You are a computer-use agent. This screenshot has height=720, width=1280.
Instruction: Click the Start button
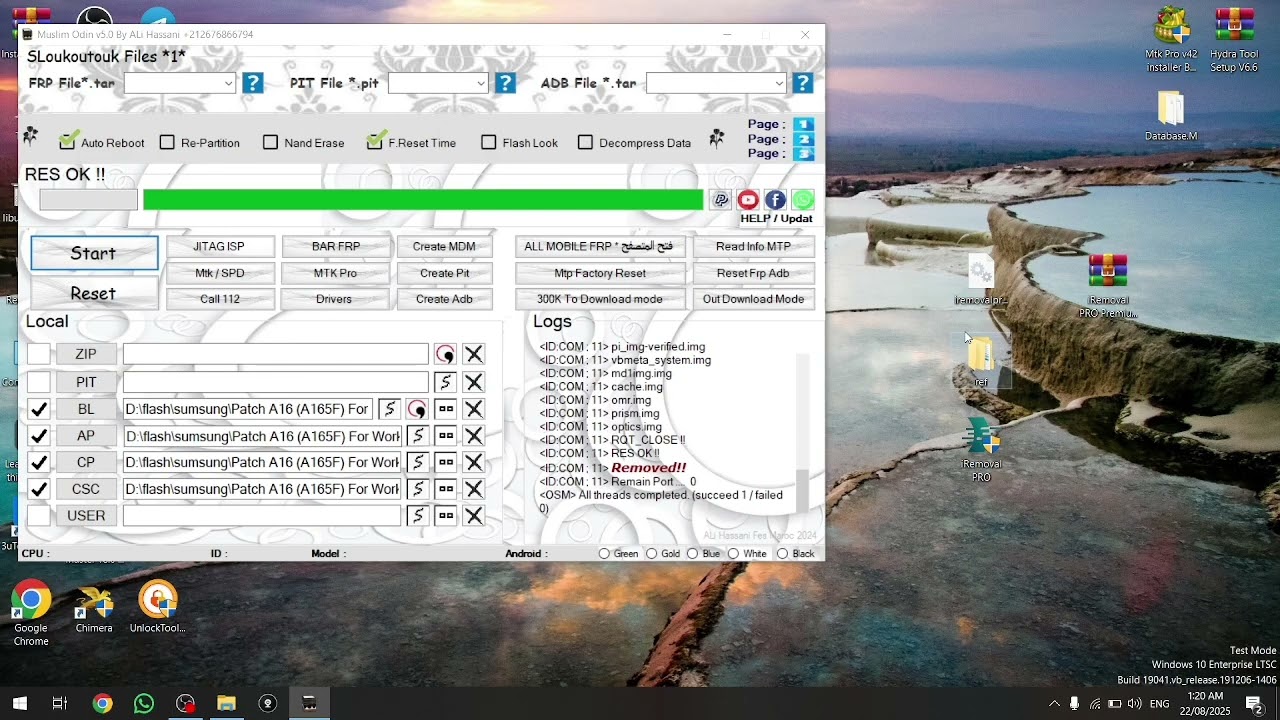94,254
